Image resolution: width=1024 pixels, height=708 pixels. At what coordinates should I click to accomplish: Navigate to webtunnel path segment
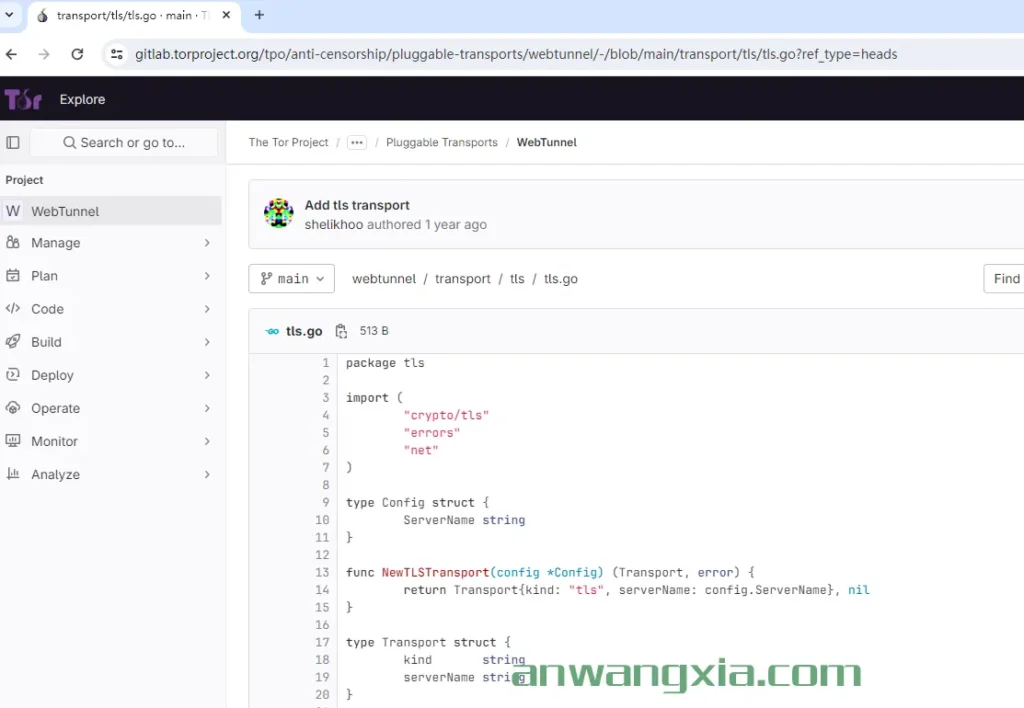(x=384, y=279)
